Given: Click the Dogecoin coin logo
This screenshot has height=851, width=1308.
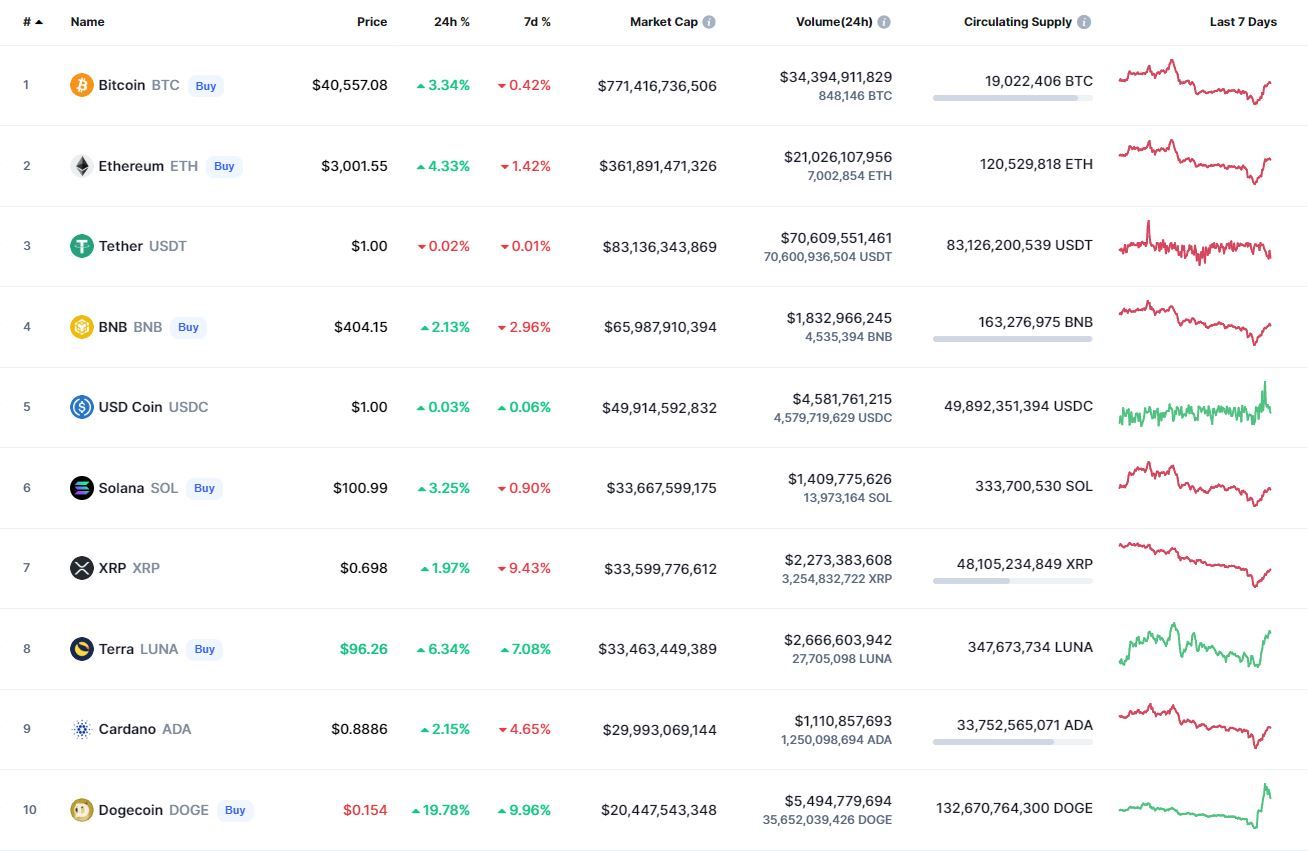Looking at the screenshot, I should tap(82, 810).
